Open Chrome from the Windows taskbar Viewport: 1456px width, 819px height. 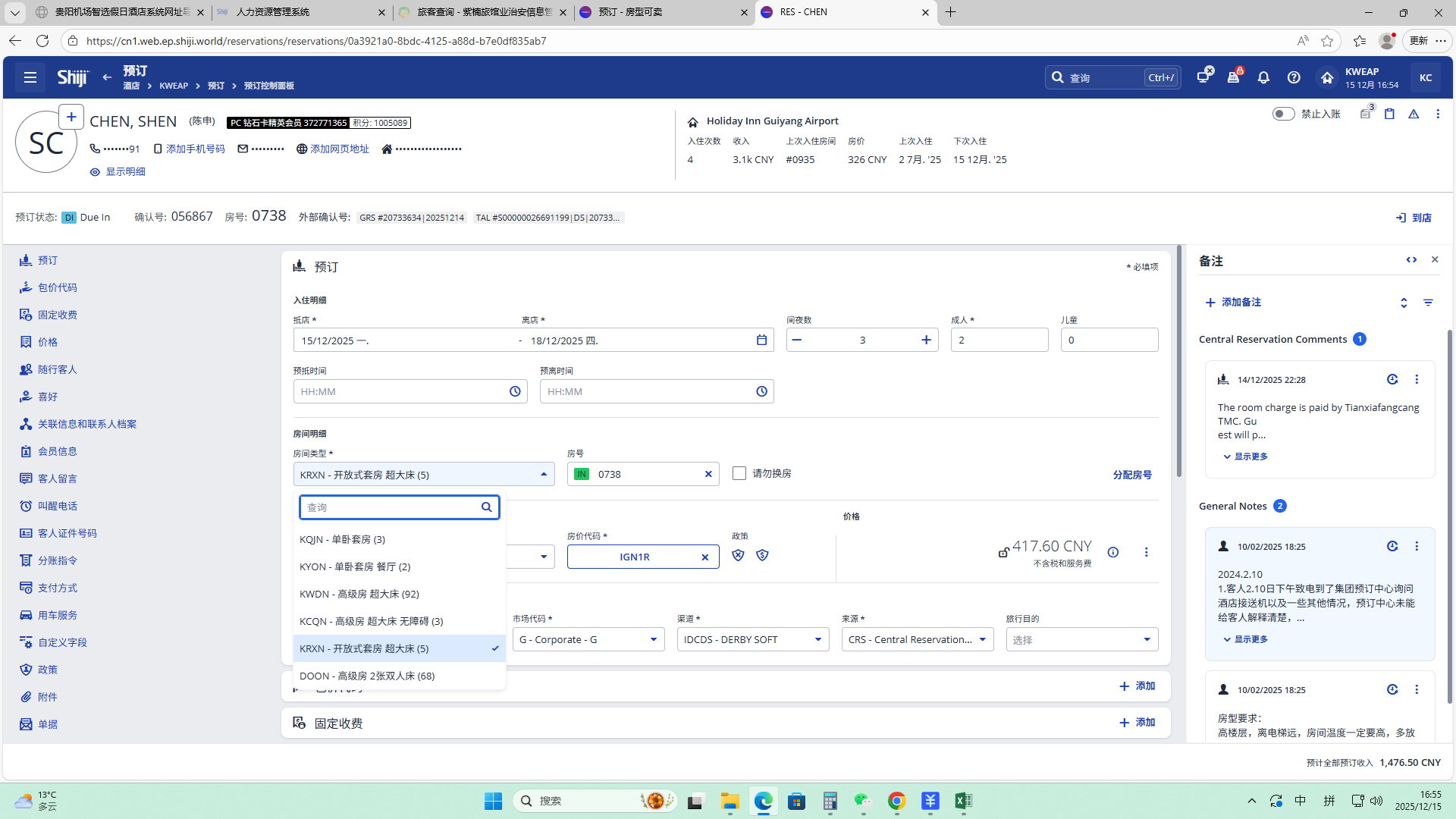896,801
